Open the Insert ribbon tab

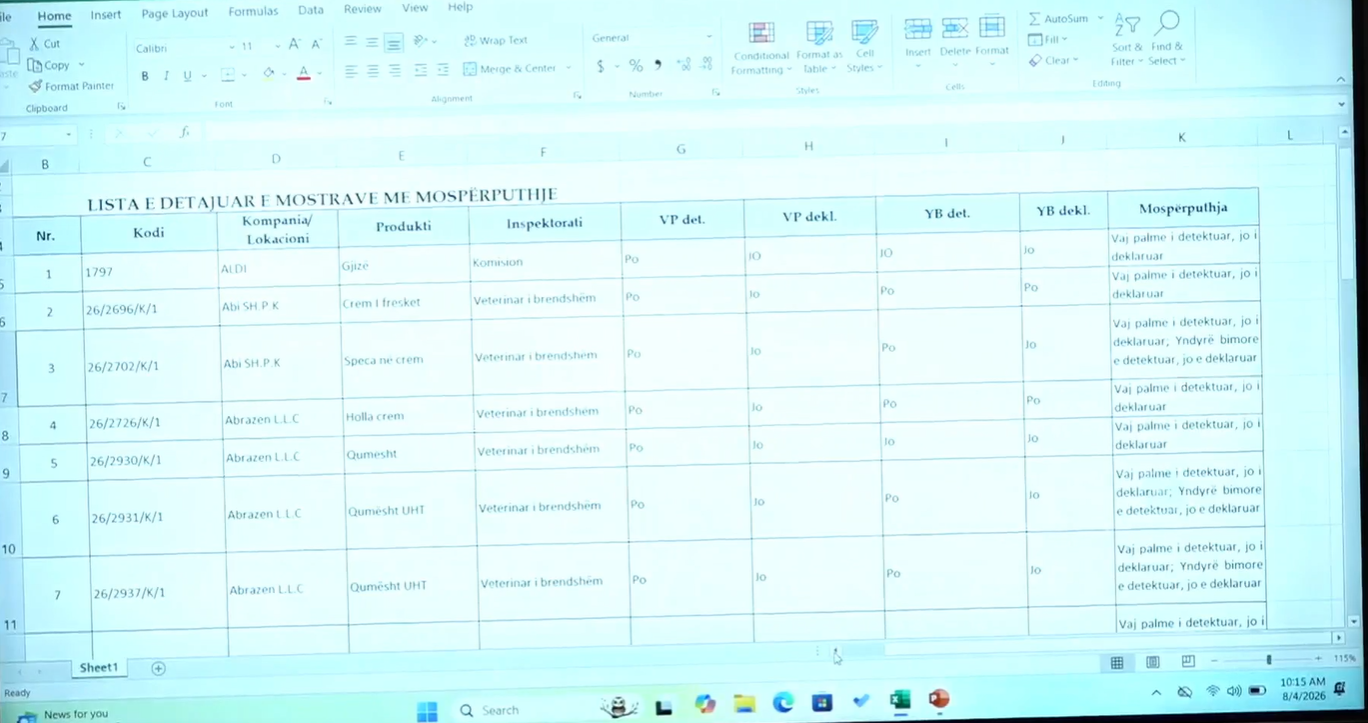click(x=105, y=15)
